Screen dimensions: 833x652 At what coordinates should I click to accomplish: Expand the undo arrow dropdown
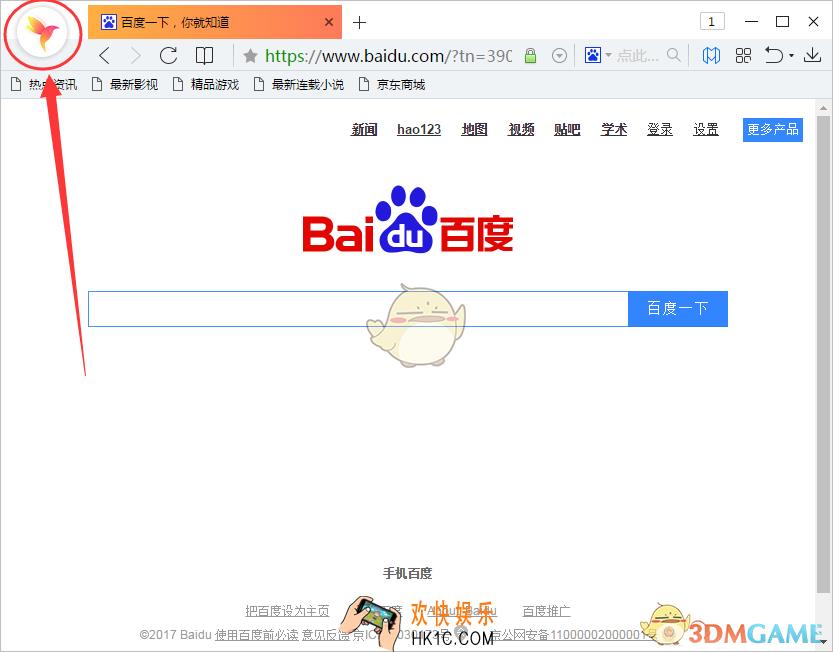[791, 56]
